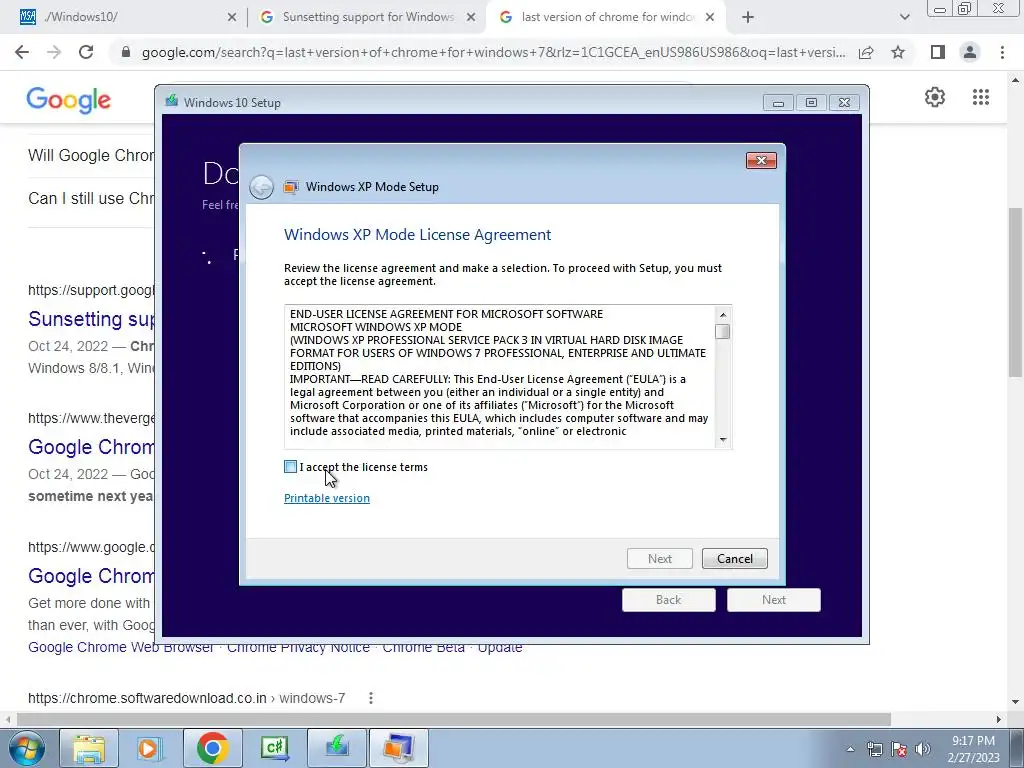Click the page horizontal scrollbar thumb
This screenshot has width=1024, height=768.
tap(454, 719)
